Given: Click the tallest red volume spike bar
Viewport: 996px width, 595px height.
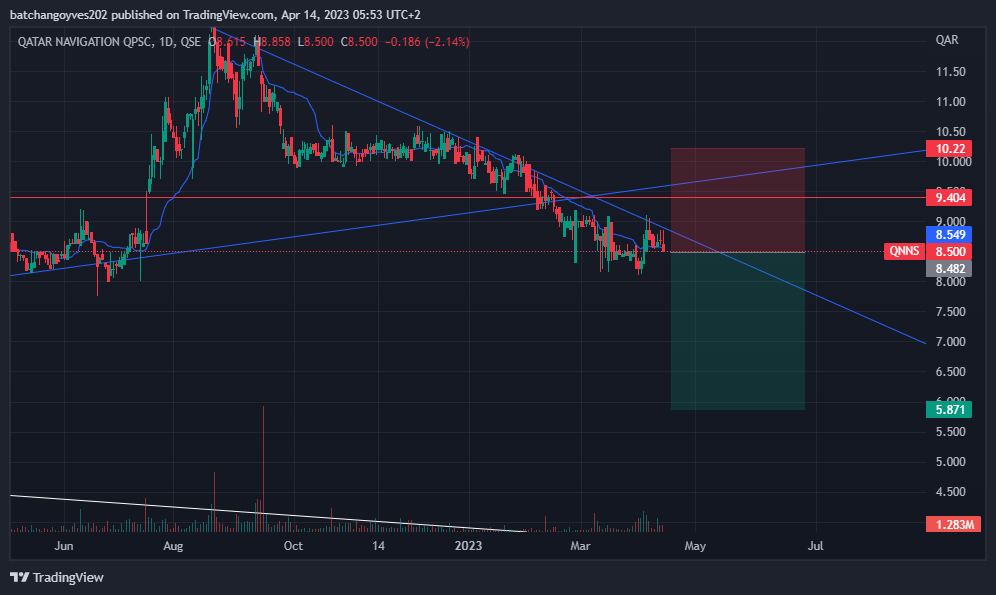Looking at the screenshot, I should click(x=263, y=469).
